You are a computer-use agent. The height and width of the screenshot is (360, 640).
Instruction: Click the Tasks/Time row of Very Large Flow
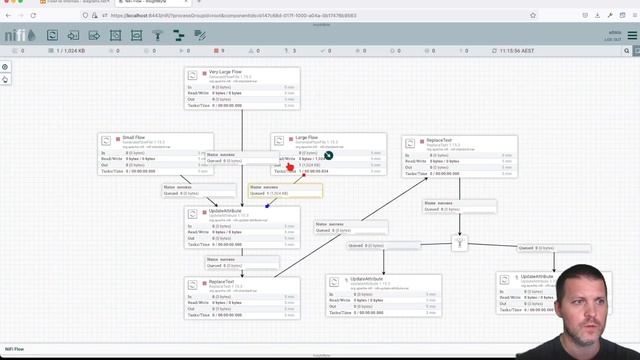tap(242, 106)
